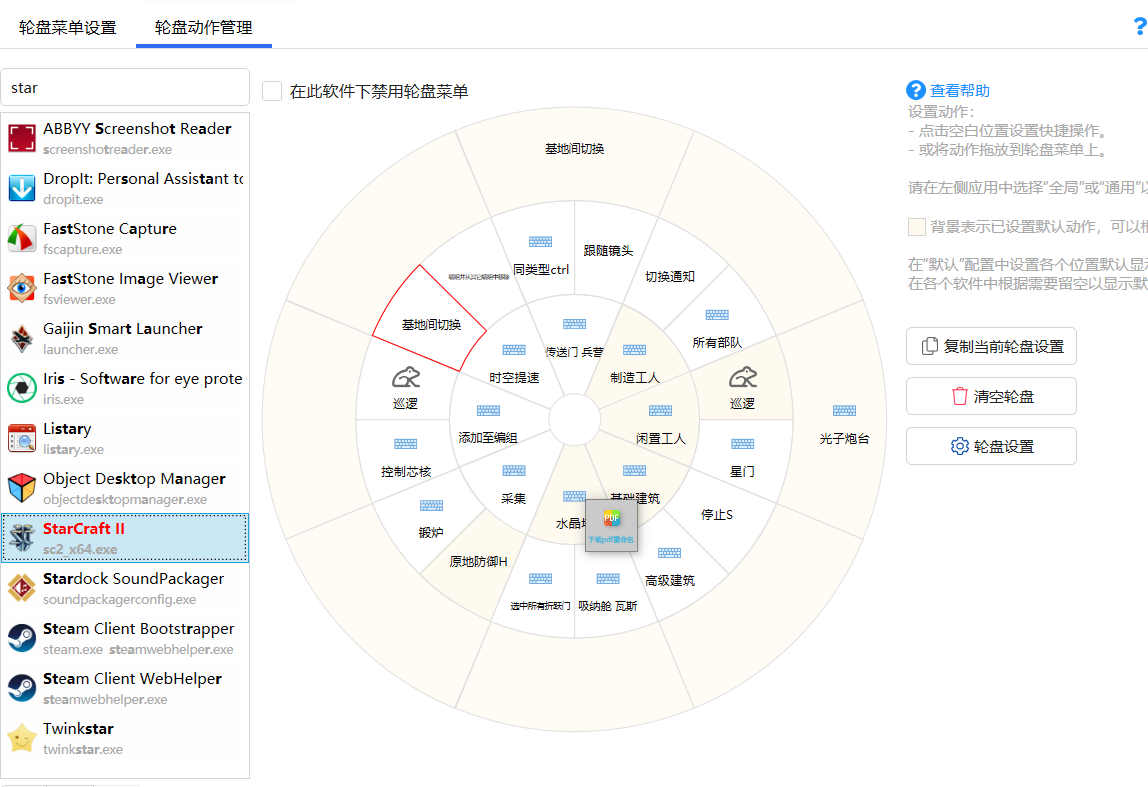1148x787 pixels.
Task: Choose the Stardock SoundPackager icon
Action: pos(22,588)
